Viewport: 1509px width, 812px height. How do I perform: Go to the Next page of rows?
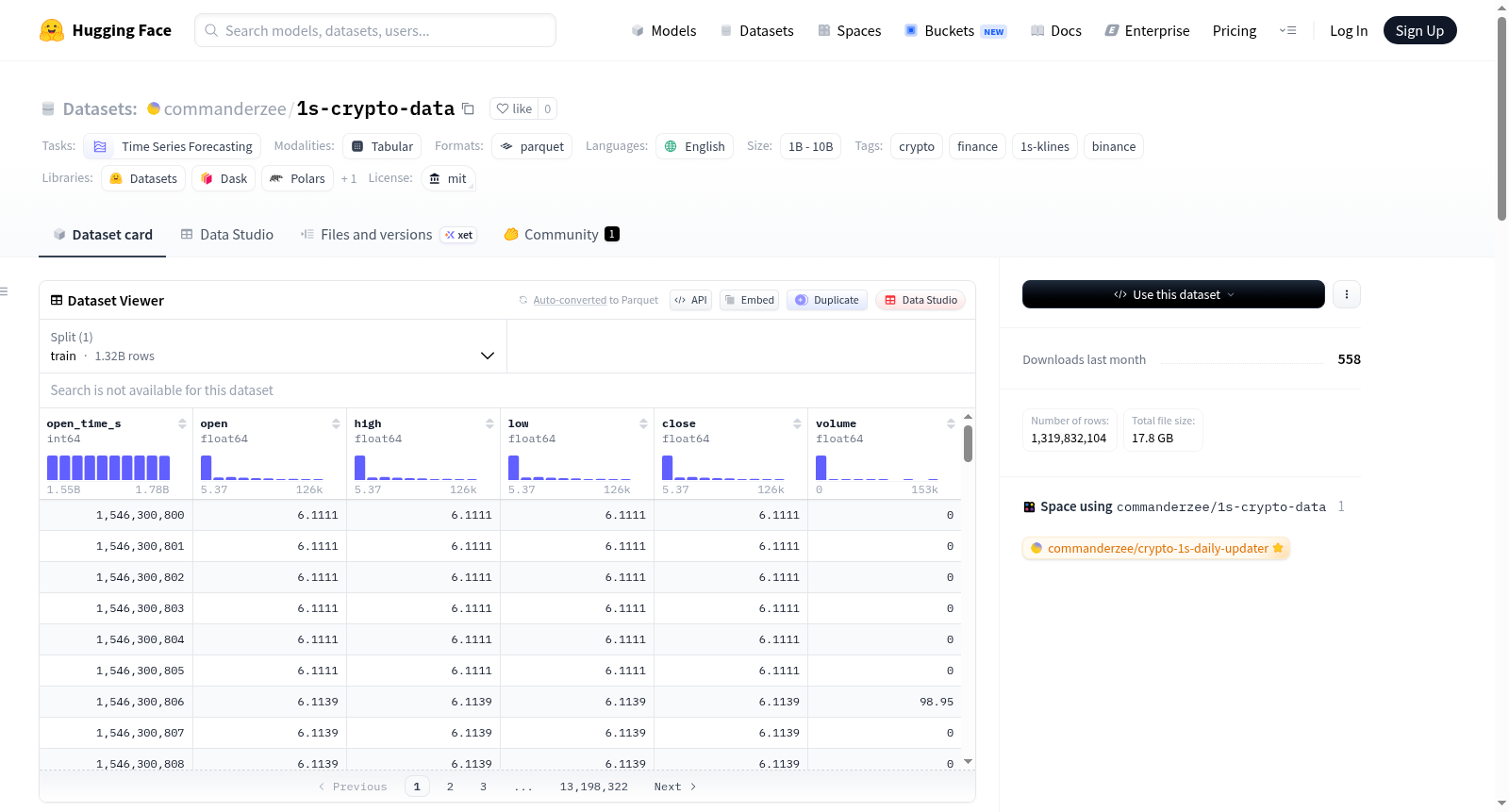675,787
